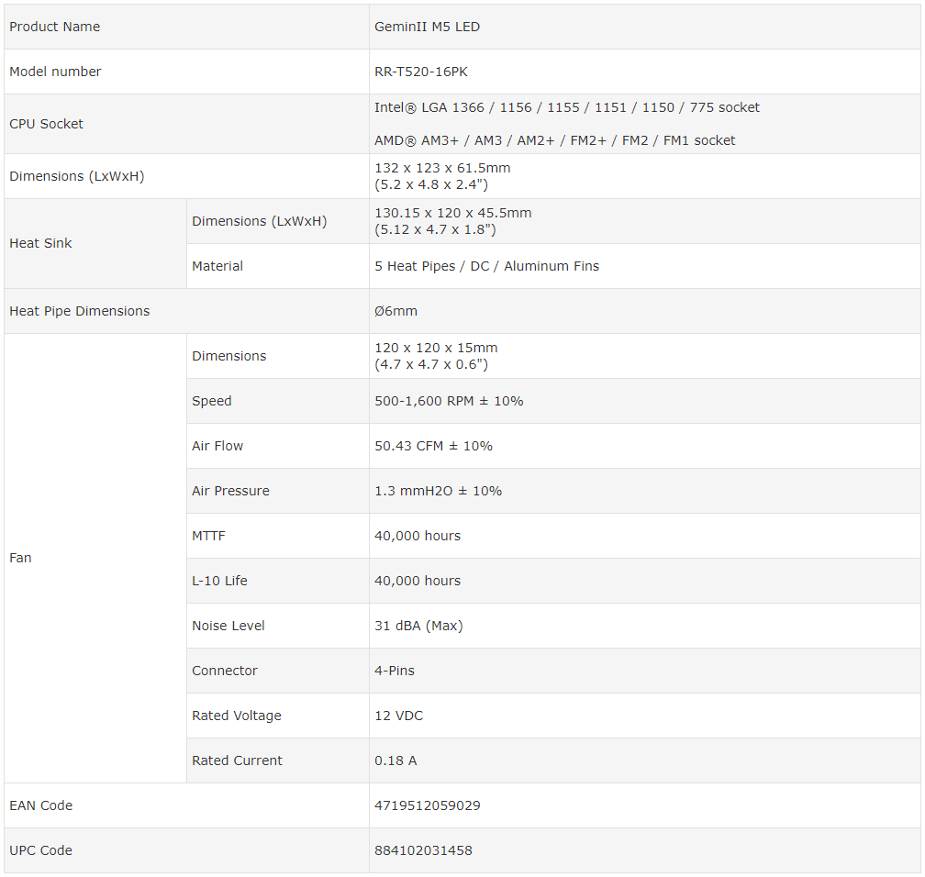
Task: Click the CPU Socket row label
Action: pyautogui.click(x=46, y=124)
